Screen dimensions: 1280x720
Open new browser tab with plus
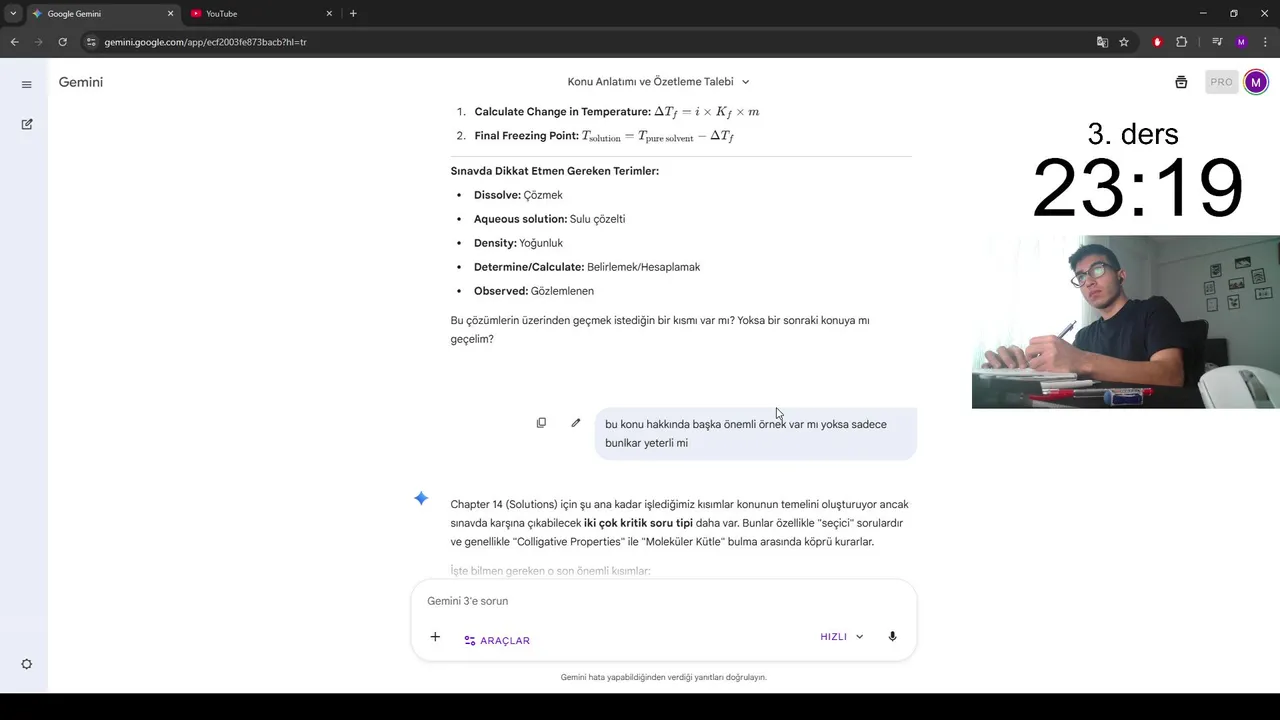[353, 14]
